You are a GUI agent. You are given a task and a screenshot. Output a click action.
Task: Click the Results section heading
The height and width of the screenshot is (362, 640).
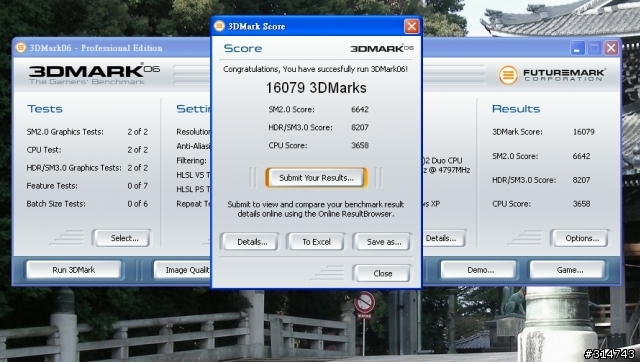(516, 109)
